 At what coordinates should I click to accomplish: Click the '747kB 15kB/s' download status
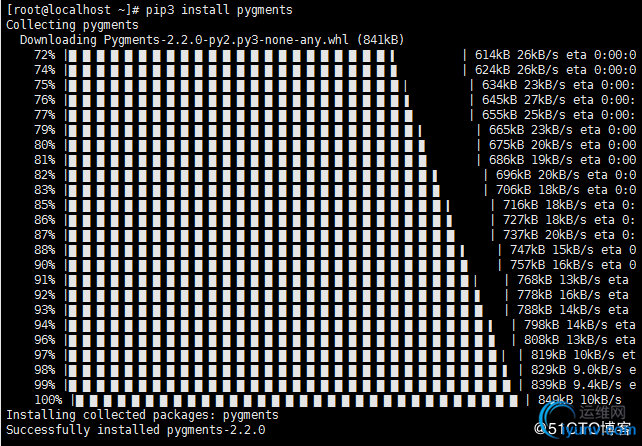[x=551, y=250]
